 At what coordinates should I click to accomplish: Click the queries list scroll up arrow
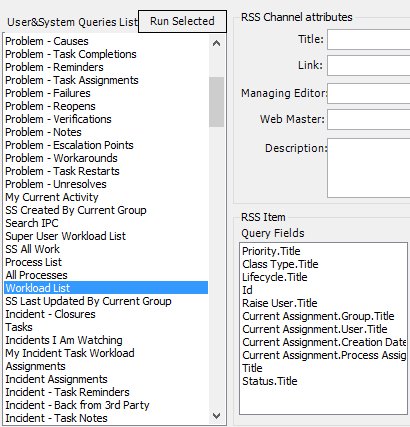coord(216,43)
